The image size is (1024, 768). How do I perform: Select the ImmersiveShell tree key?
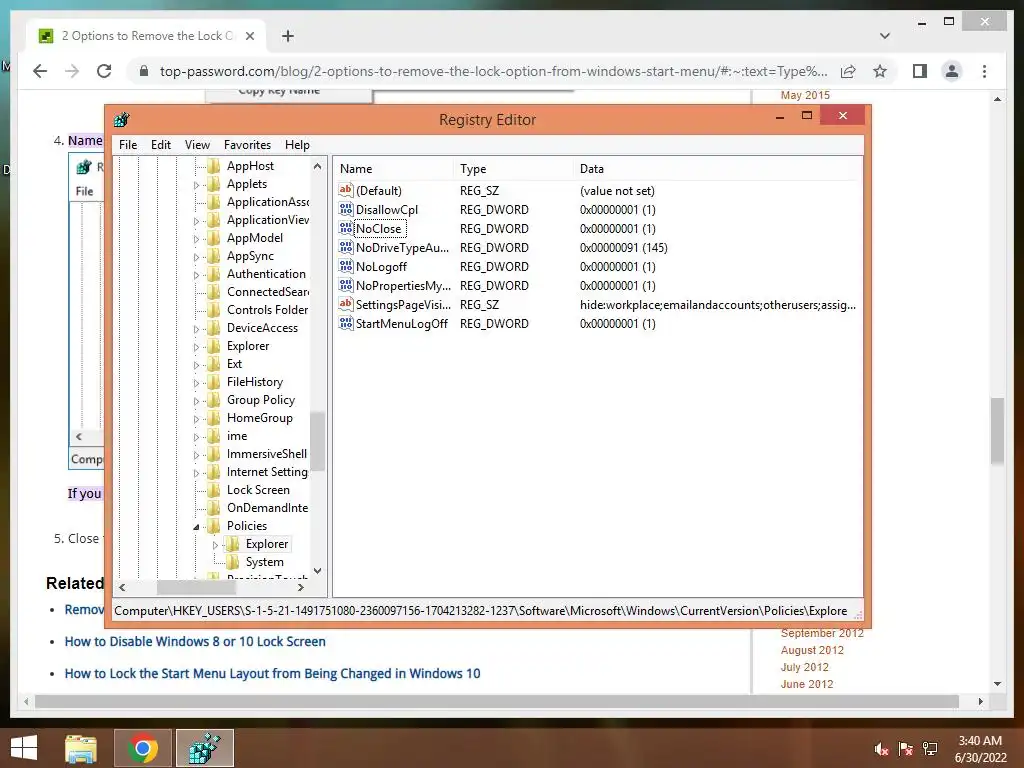point(266,454)
